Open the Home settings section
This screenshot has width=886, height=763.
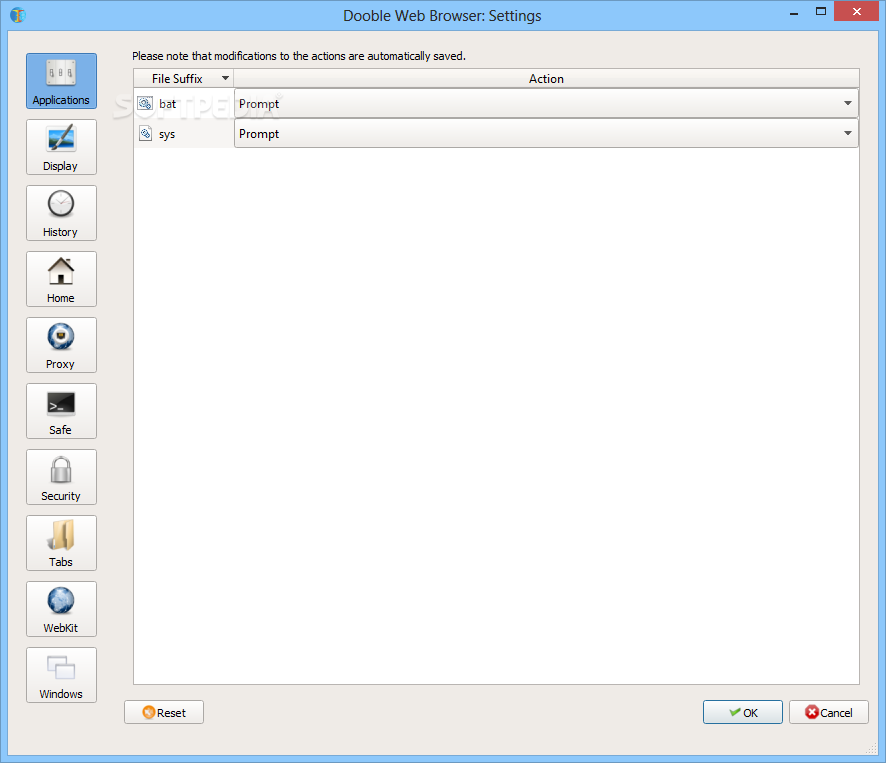pyautogui.click(x=61, y=279)
